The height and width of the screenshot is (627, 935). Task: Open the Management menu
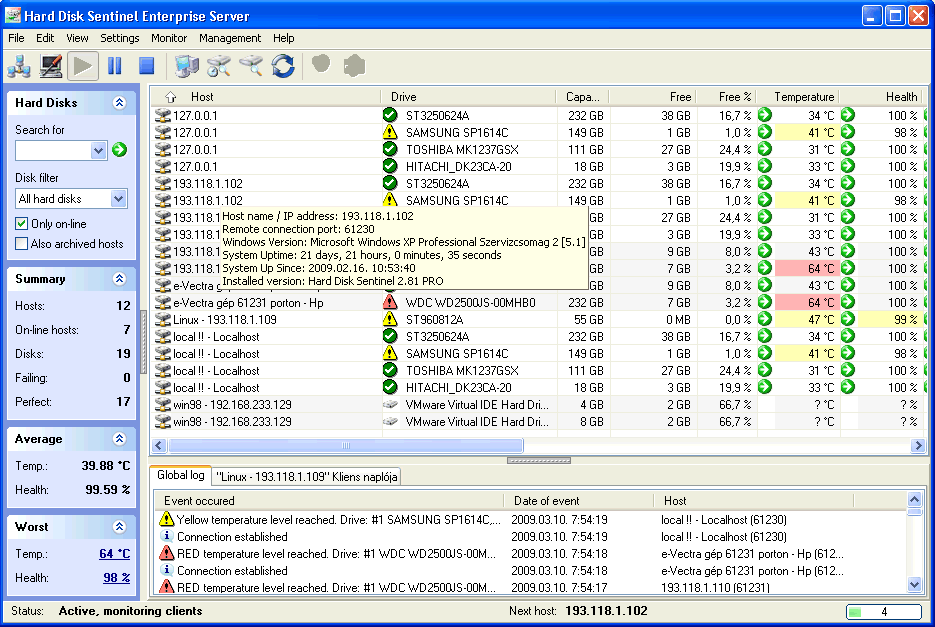click(x=230, y=38)
